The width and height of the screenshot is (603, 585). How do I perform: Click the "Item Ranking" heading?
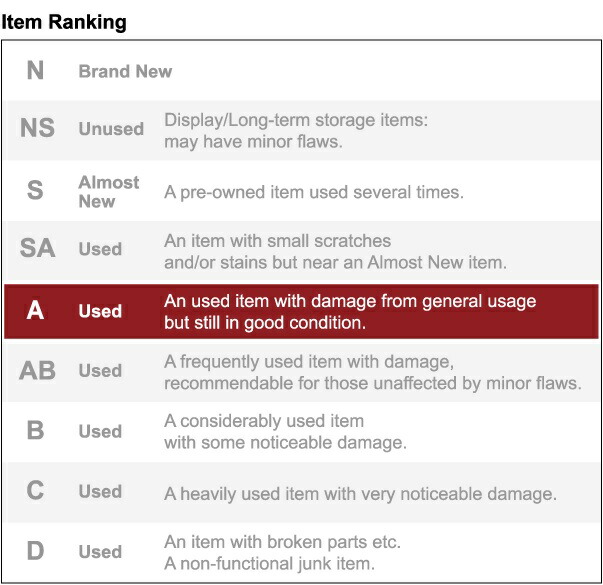pyautogui.click(x=64, y=22)
